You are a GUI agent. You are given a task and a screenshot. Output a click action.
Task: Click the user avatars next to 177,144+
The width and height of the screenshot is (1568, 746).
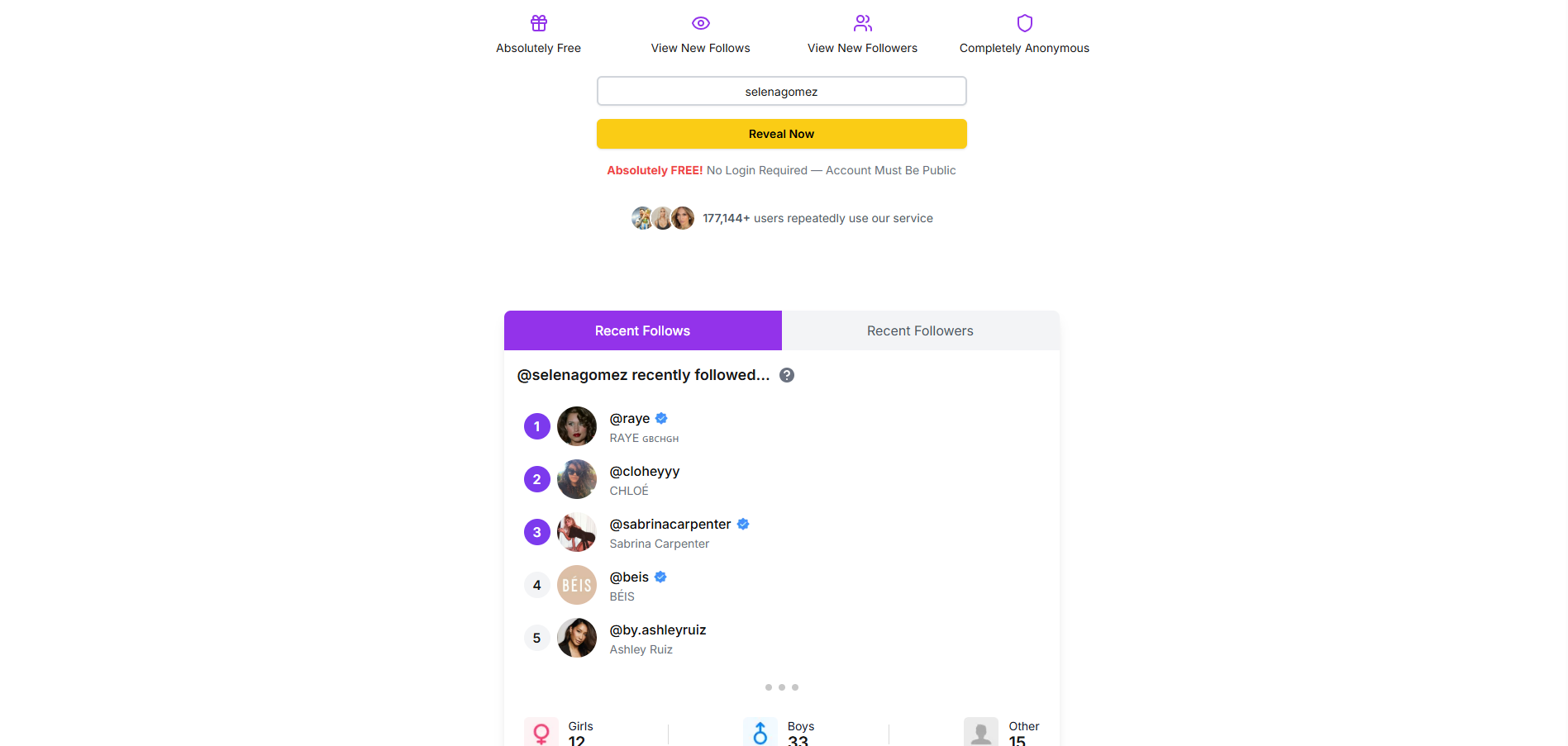663,218
